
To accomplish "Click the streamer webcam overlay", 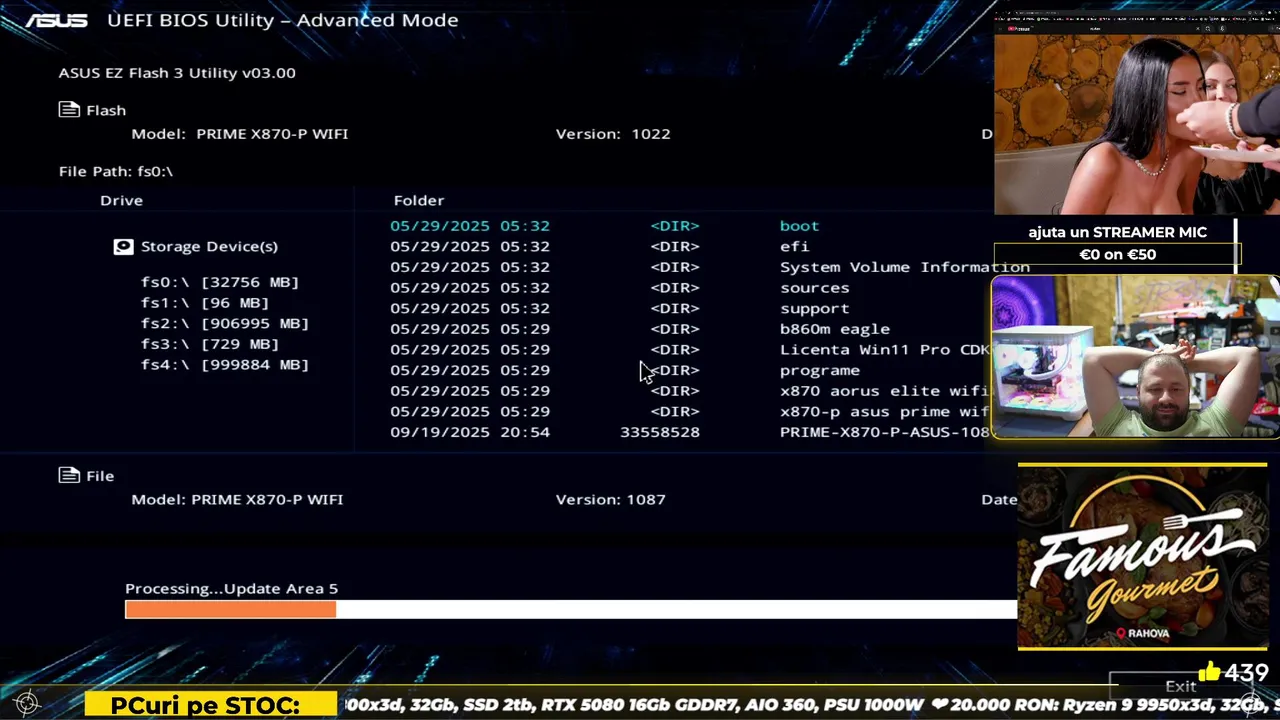I will [x=1136, y=357].
